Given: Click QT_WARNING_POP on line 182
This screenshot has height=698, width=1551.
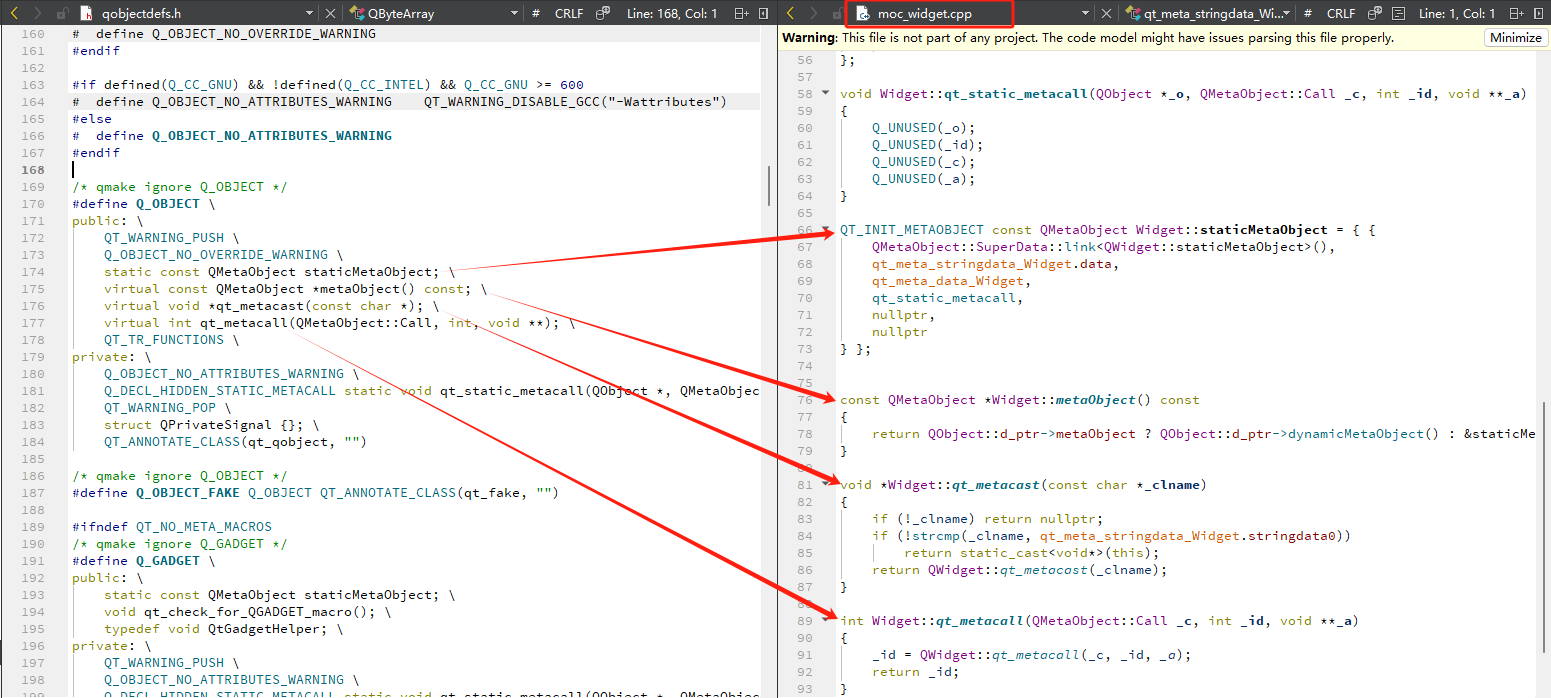Looking at the screenshot, I should click(159, 407).
